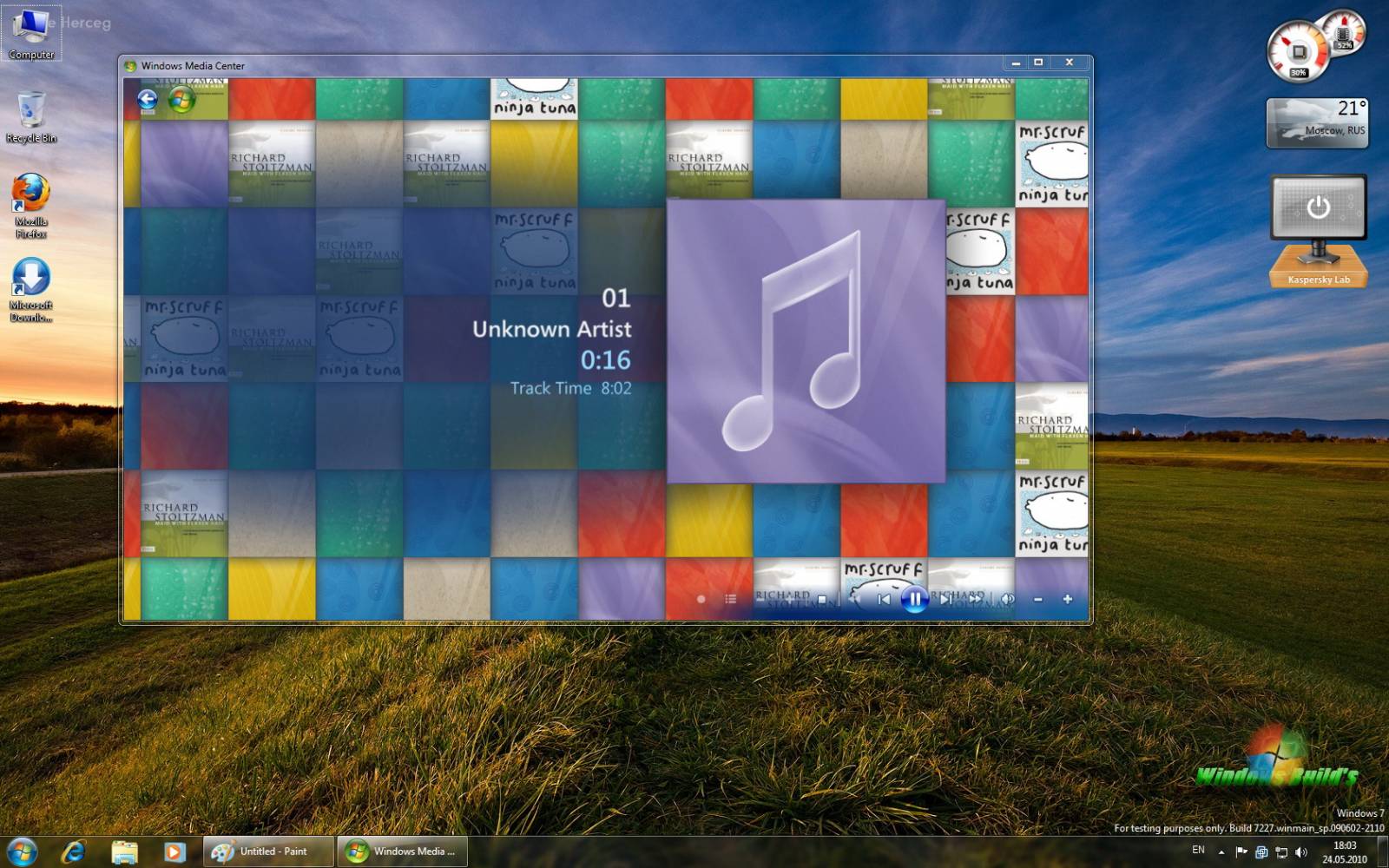Click the Track Time 8:02 text

coord(570,388)
